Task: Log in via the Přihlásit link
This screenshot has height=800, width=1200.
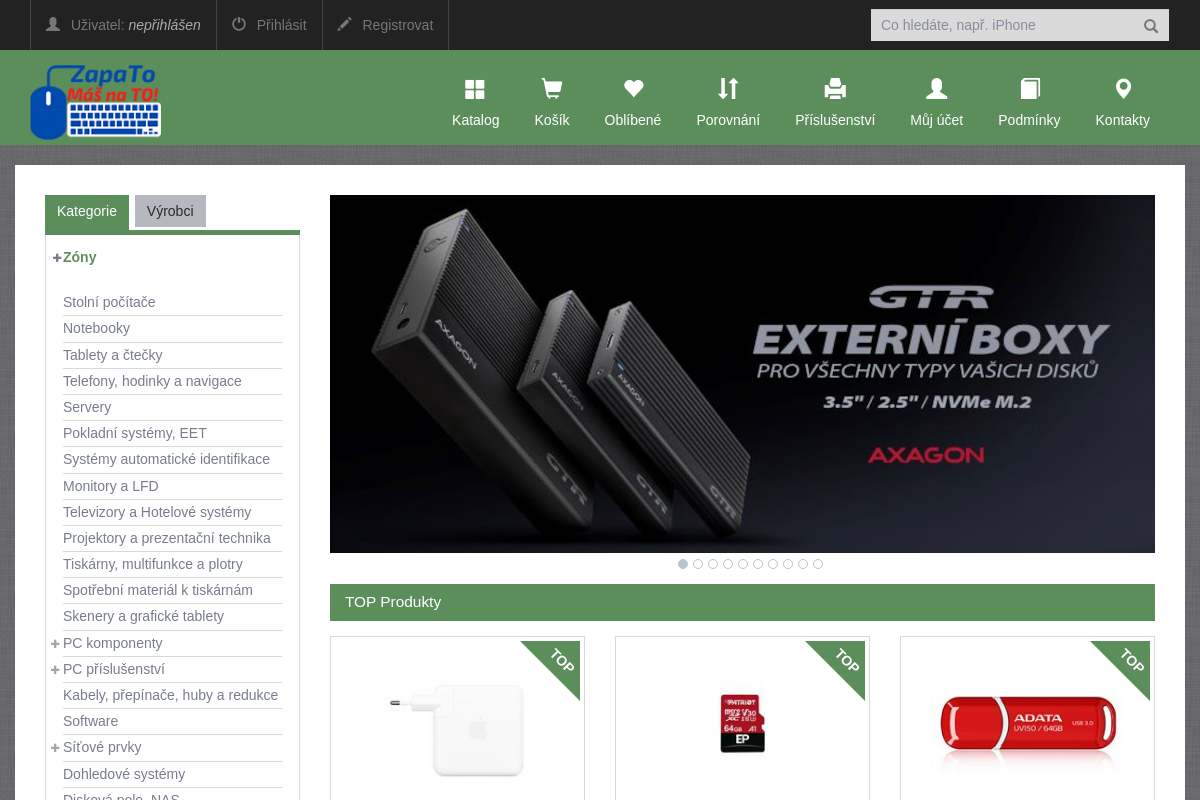Action: [281, 25]
